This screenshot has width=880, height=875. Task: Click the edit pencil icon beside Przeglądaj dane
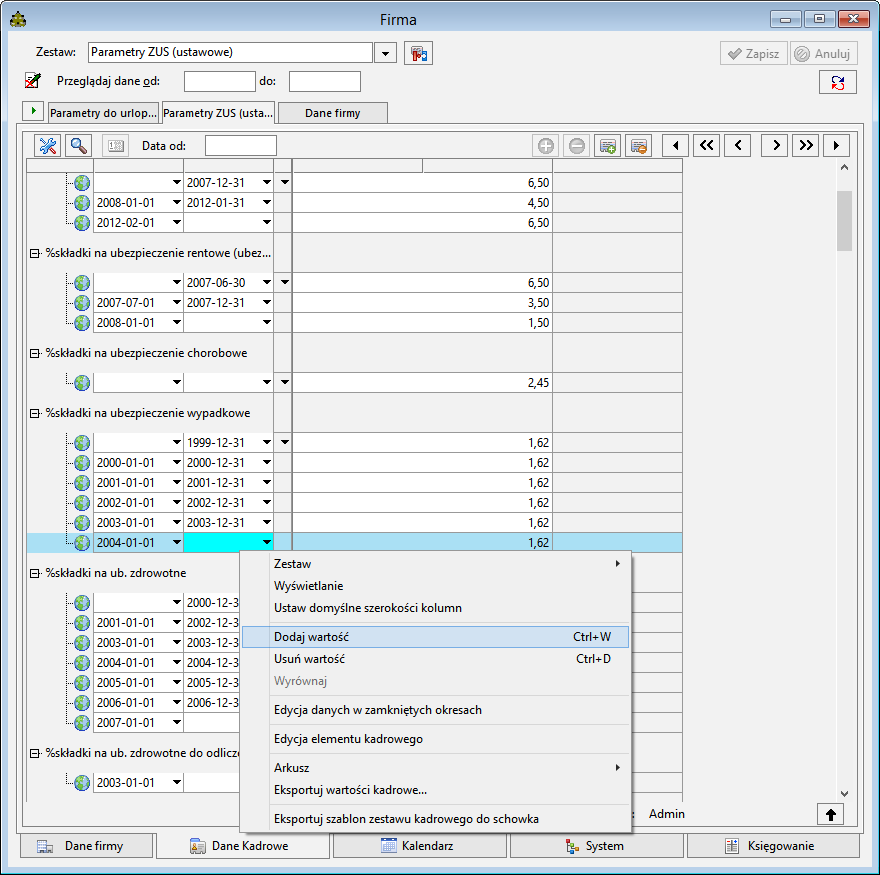point(33,81)
